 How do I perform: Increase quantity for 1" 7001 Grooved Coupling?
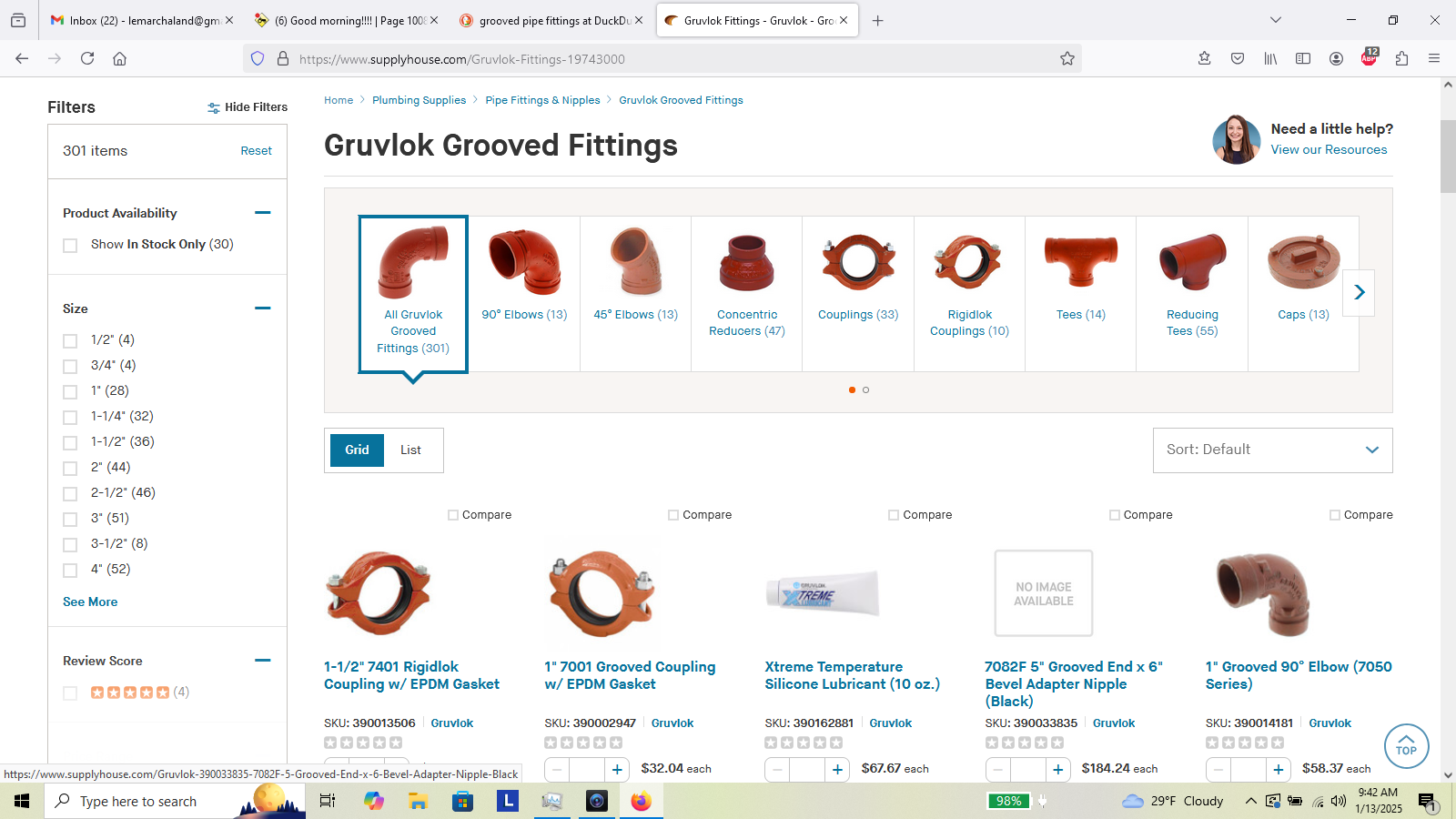tap(617, 770)
